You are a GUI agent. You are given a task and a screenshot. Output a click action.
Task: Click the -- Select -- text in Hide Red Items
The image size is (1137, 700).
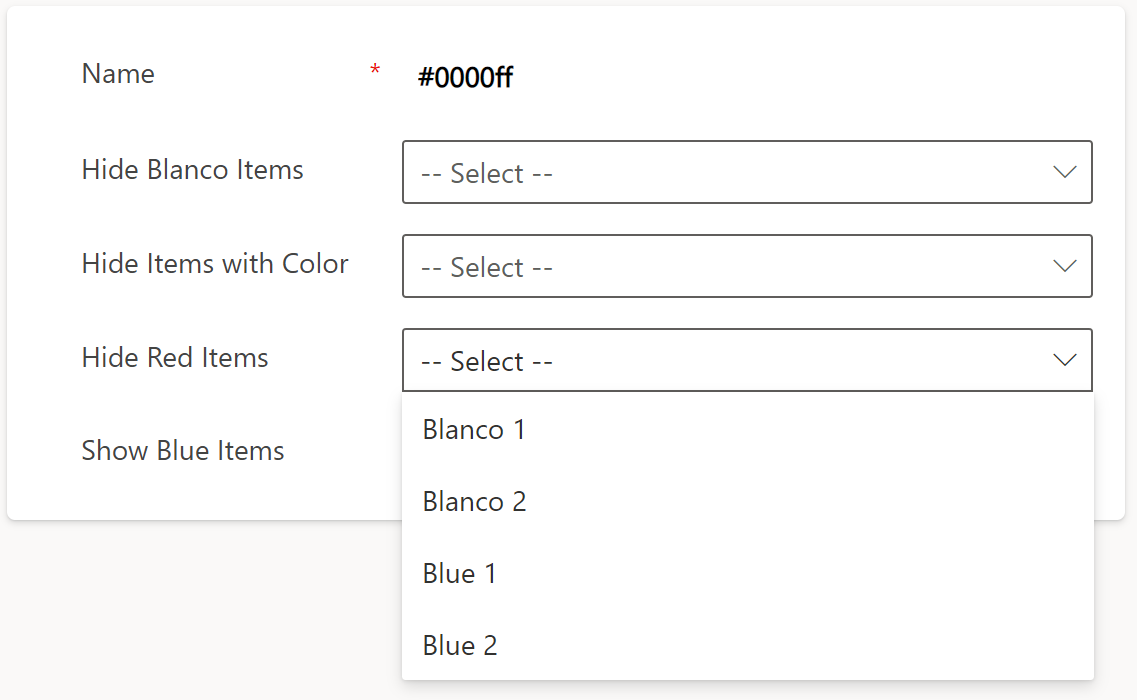coord(485,360)
